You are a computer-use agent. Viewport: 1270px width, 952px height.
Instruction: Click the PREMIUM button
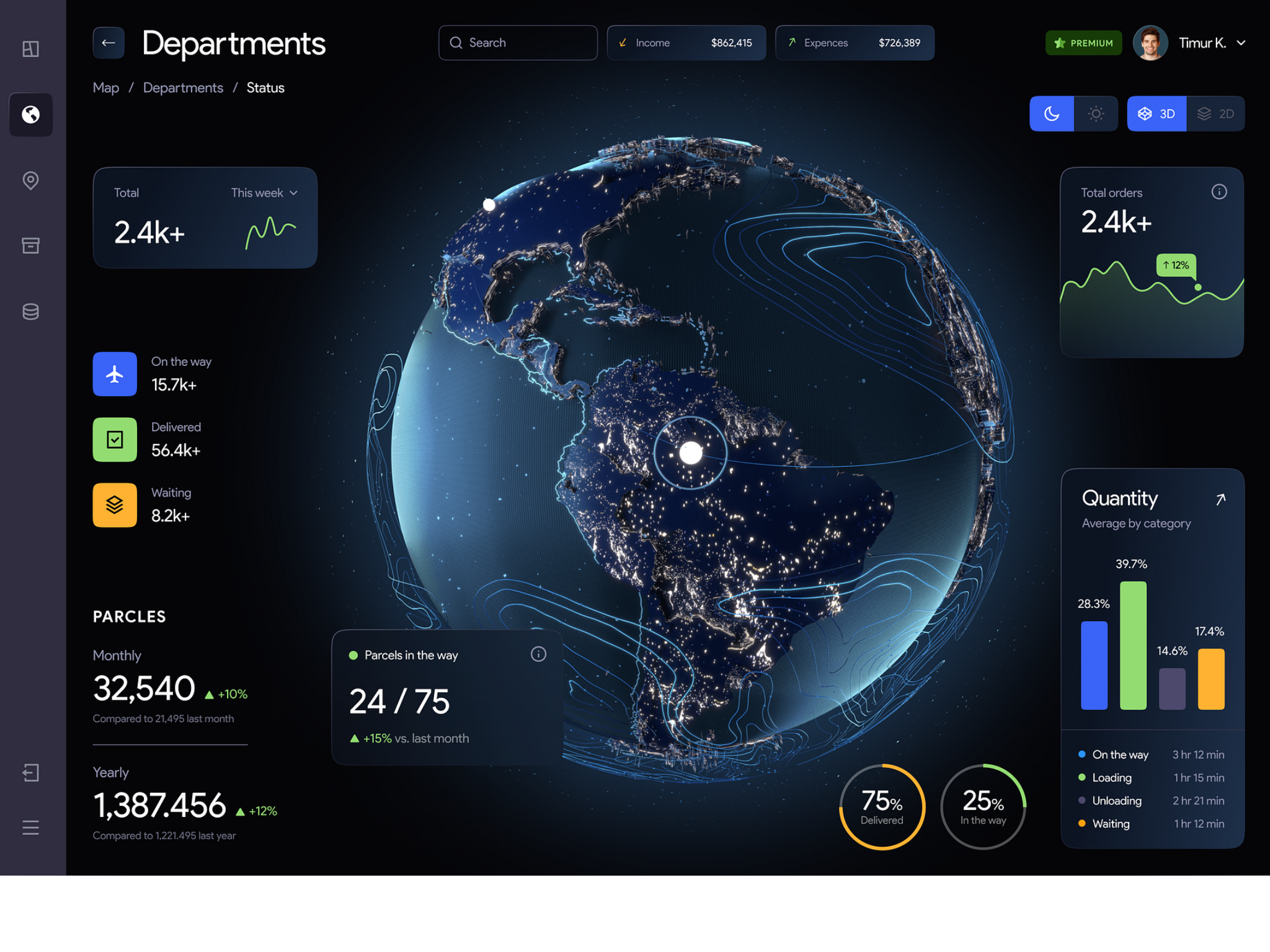tap(1083, 43)
